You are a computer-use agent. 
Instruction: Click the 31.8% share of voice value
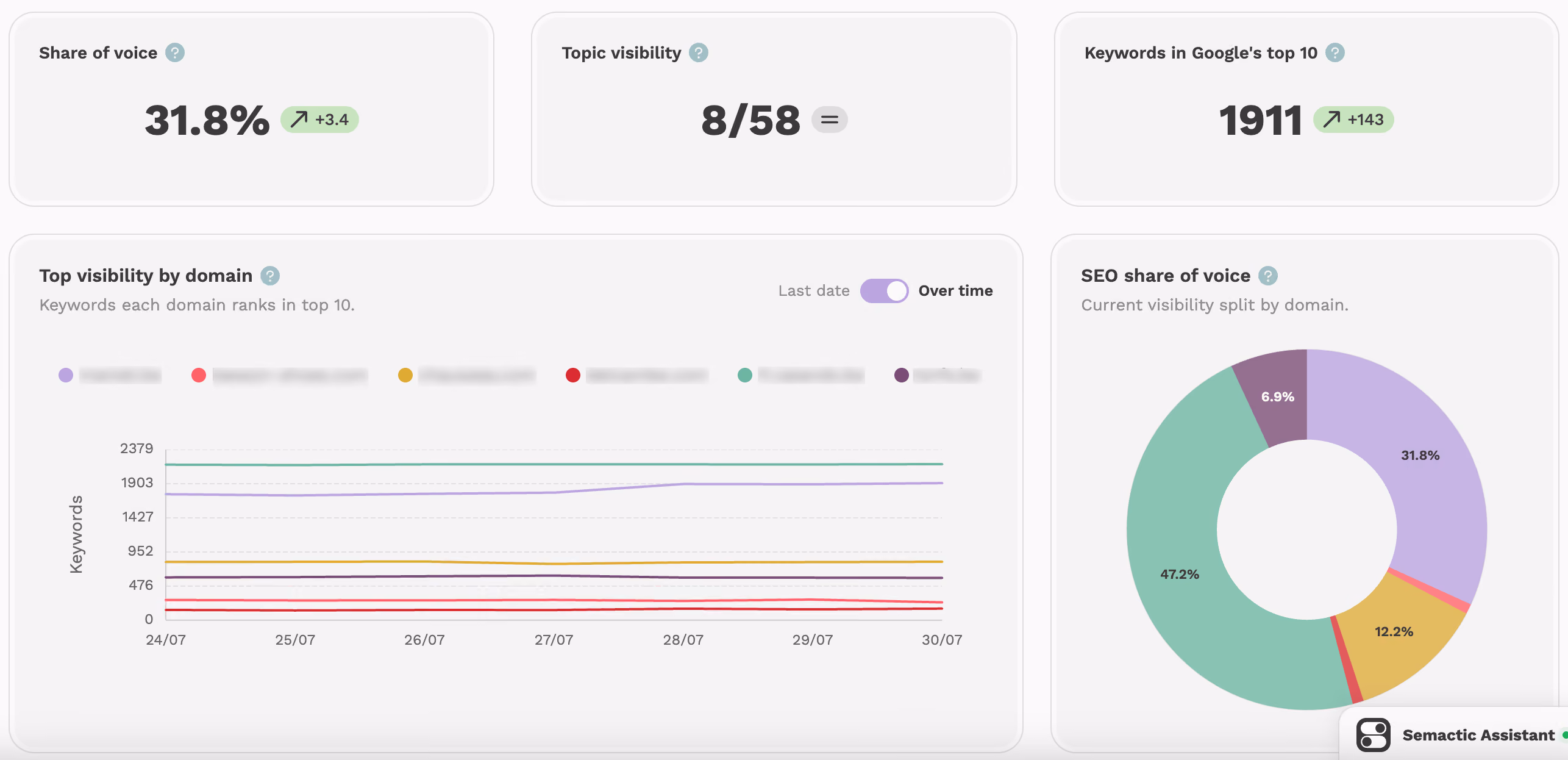click(x=207, y=120)
